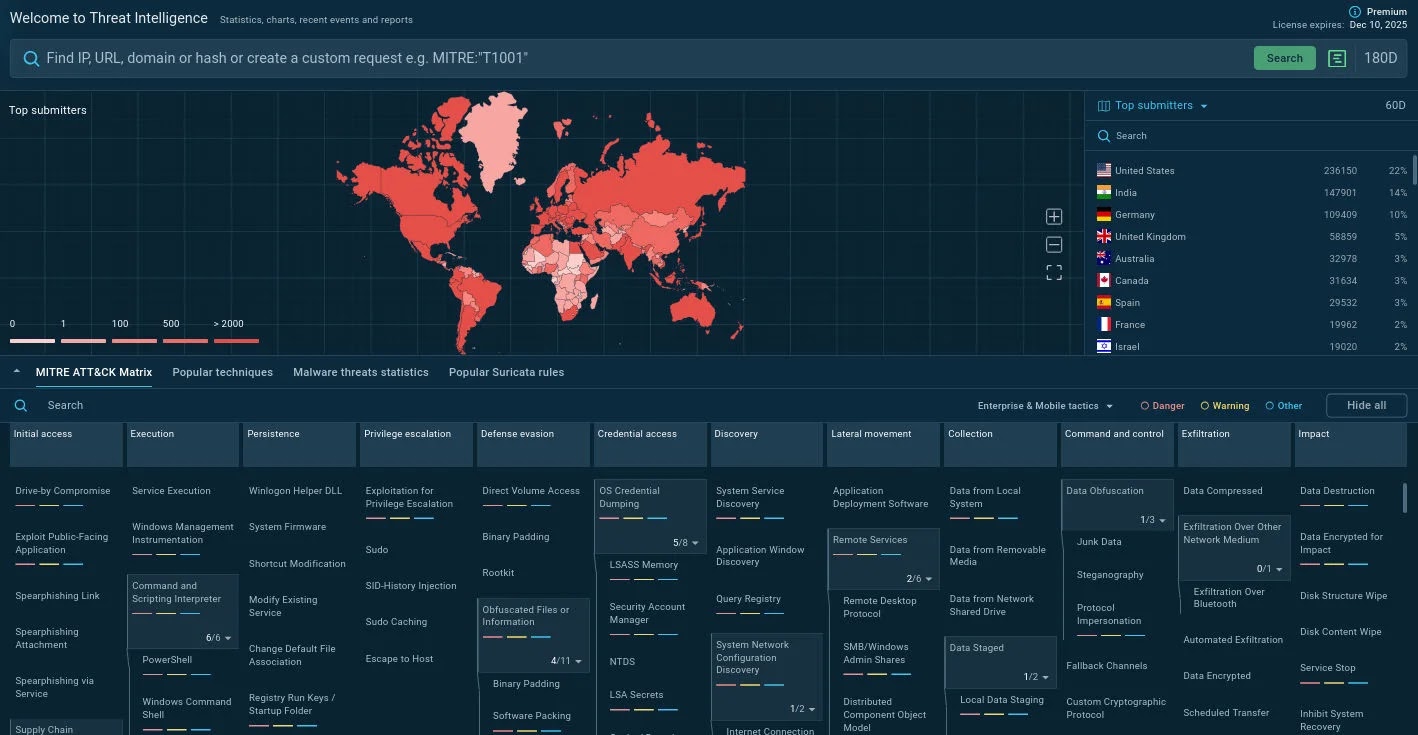Image resolution: width=1418 pixels, height=735 pixels.
Task: Switch to Popular Suricata rules tab
Action: click(506, 372)
